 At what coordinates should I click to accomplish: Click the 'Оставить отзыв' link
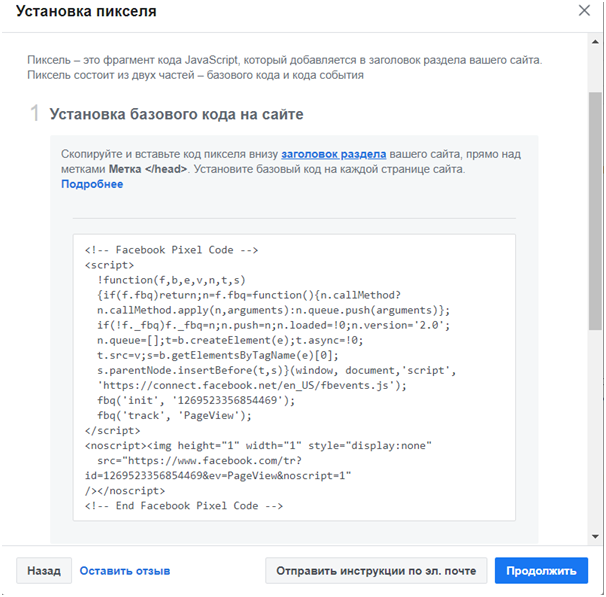125,571
